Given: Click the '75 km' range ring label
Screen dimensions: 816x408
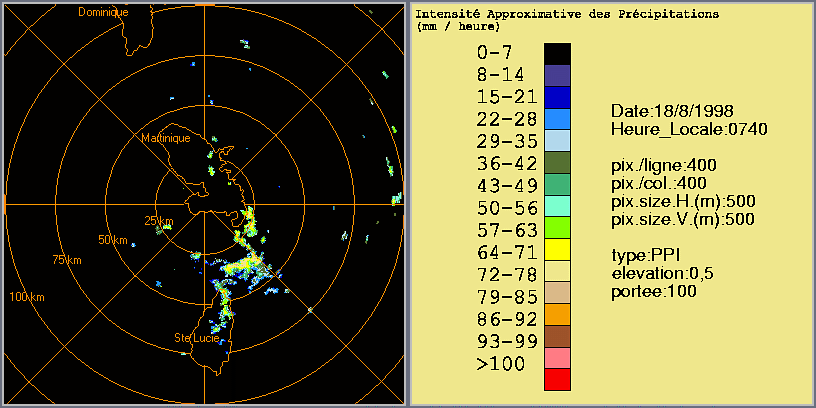Looking at the screenshot, I should pyautogui.click(x=67, y=260).
